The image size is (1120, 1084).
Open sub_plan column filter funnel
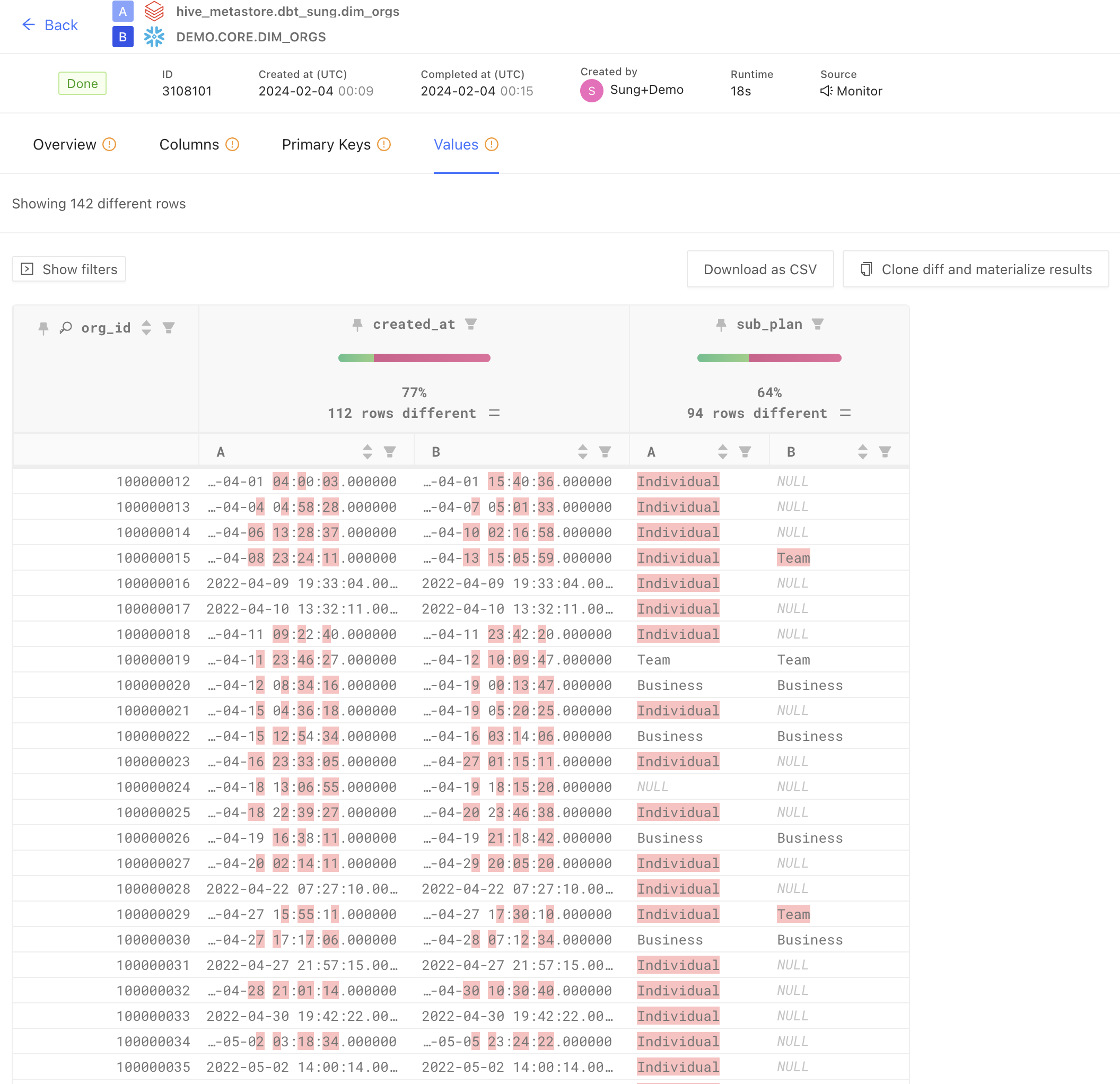[x=818, y=325]
